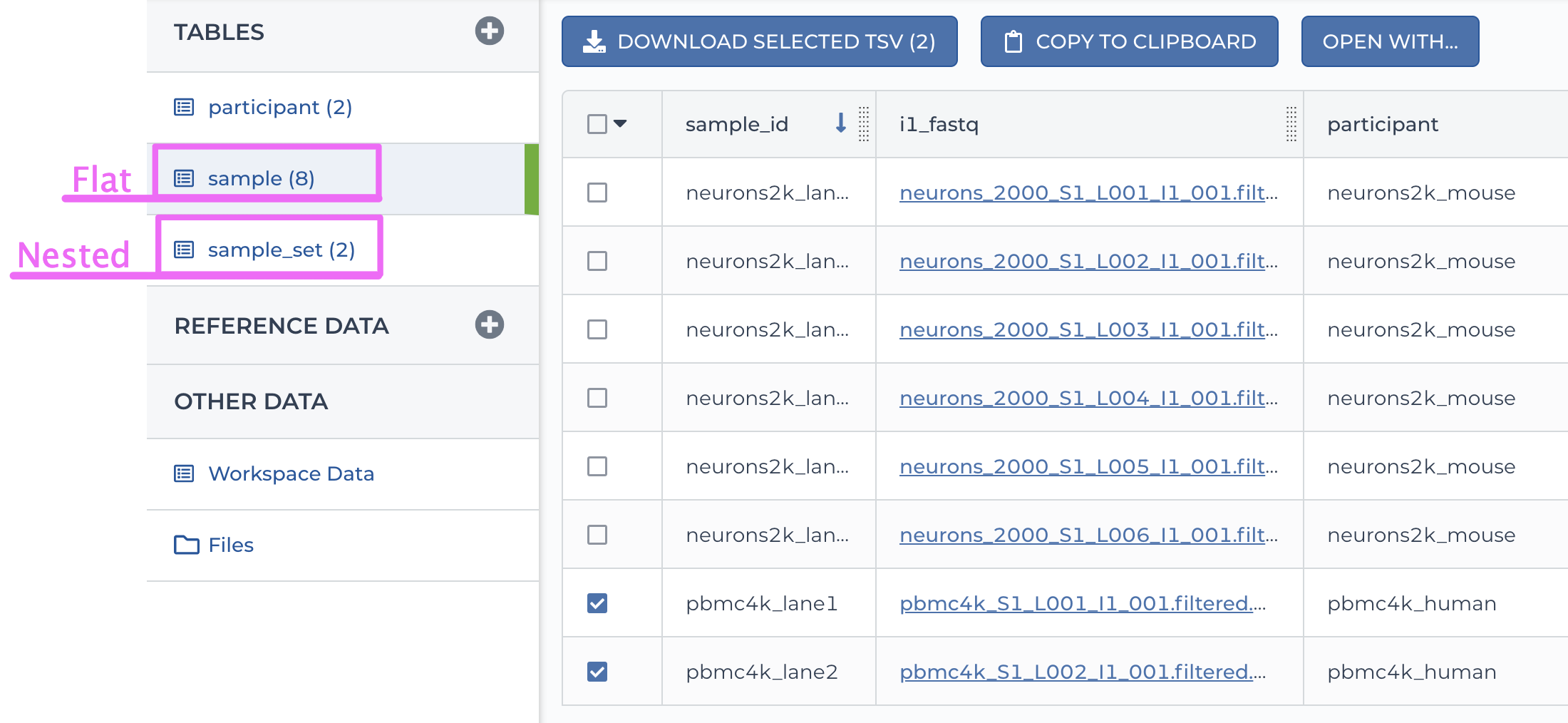The image size is (1568, 723).
Task: Click Copy to Clipboard button
Action: point(1130,41)
